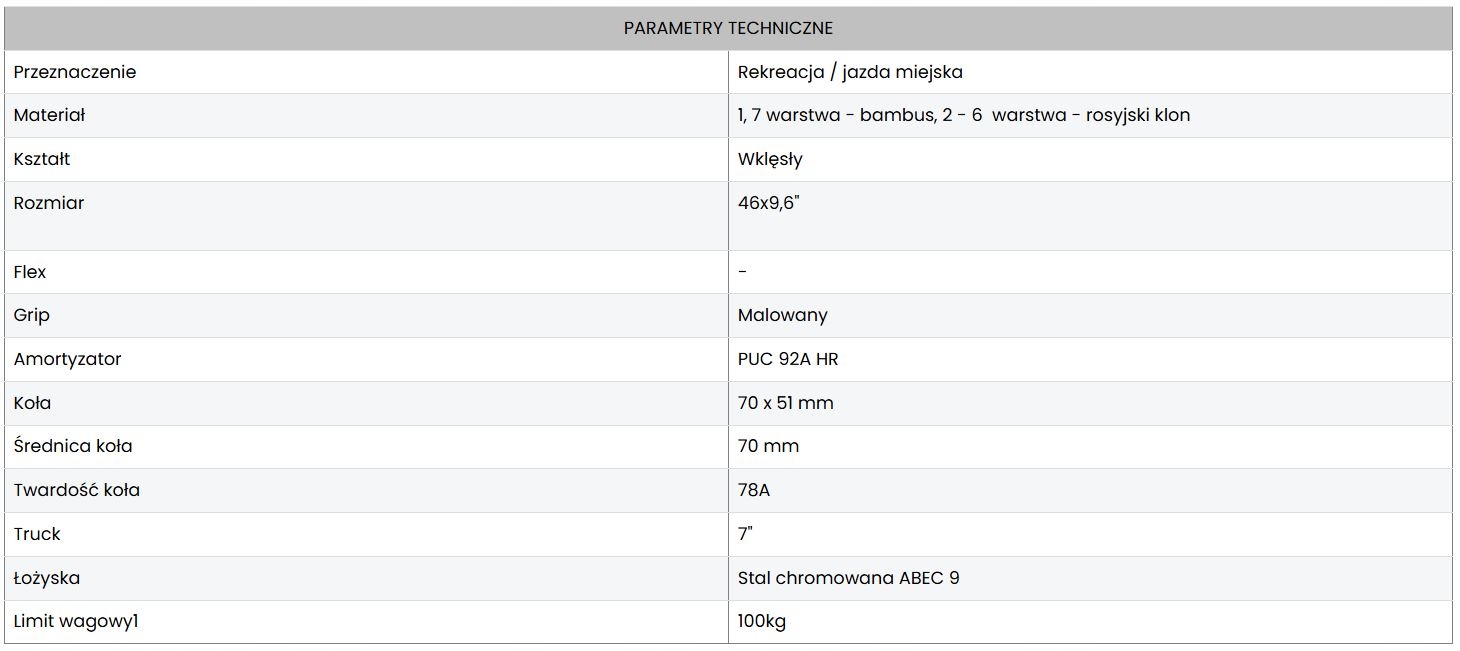Image resolution: width=1460 pixels, height=651 pixels.
Task: Click the Przeznaczenie row label
Action: (x=75, y=72)
